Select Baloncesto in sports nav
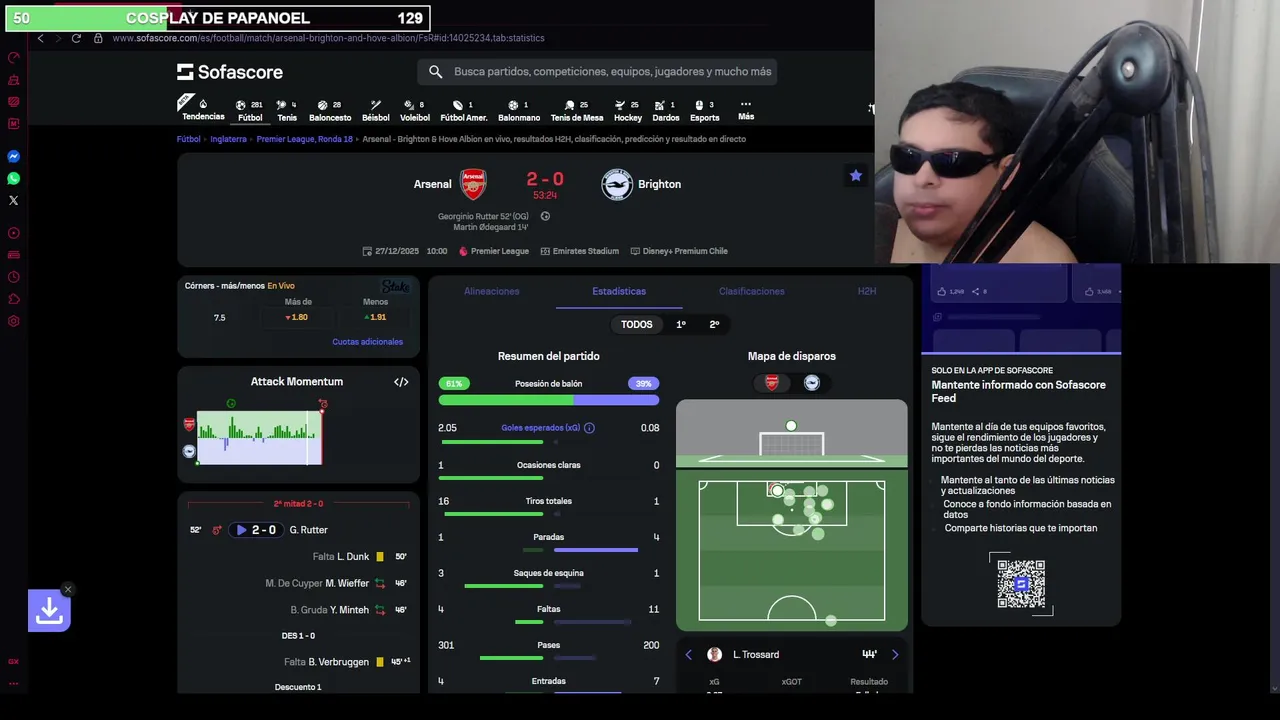The width and height of the screenshot is (1280, 720). (x=330, y=111)
